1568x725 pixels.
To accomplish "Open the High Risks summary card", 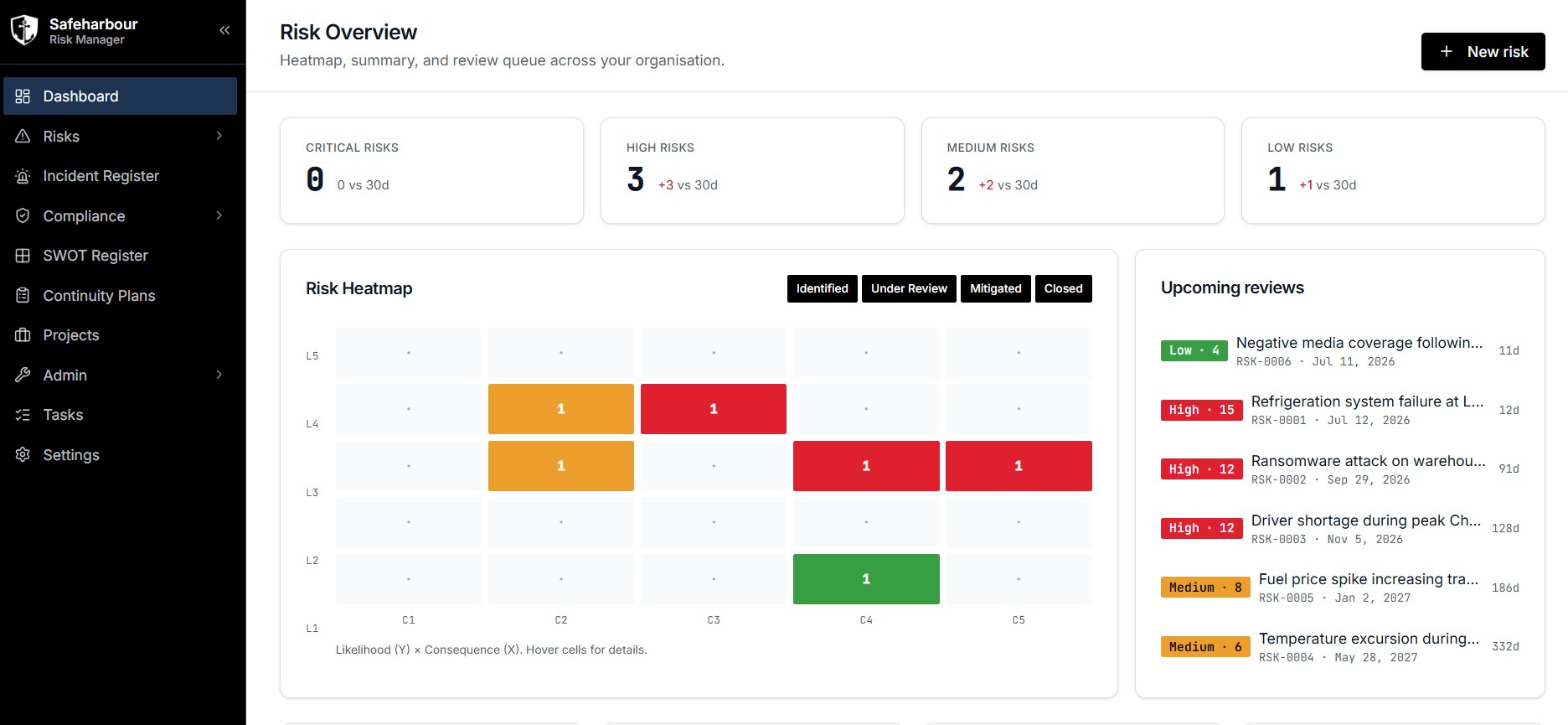I will tap(752, 170).
